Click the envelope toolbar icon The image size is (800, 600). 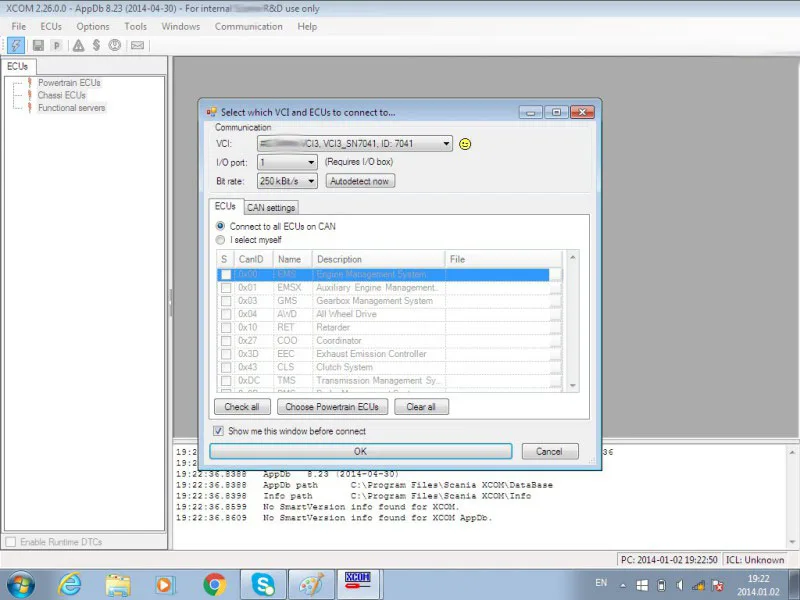click(x=137, y=45)
